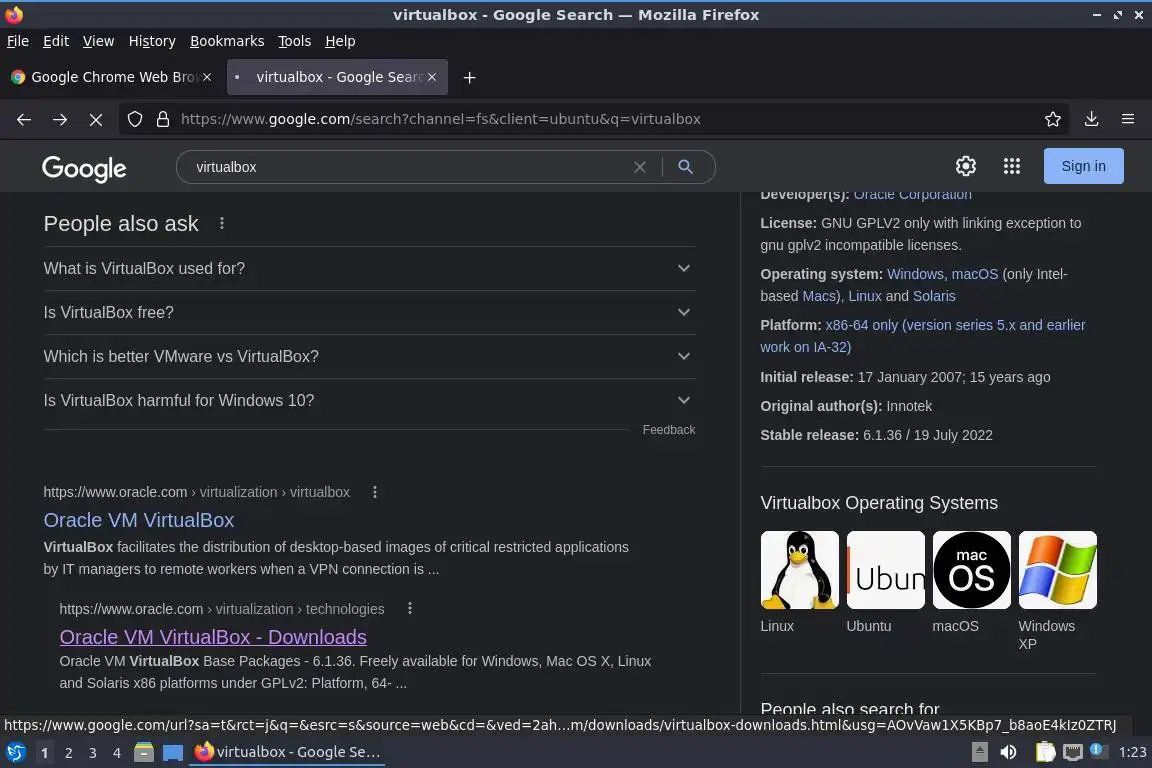Screen dimensions: 1152x768
Task: Switch to workspace 2
Action: click(x=68, y=753)
